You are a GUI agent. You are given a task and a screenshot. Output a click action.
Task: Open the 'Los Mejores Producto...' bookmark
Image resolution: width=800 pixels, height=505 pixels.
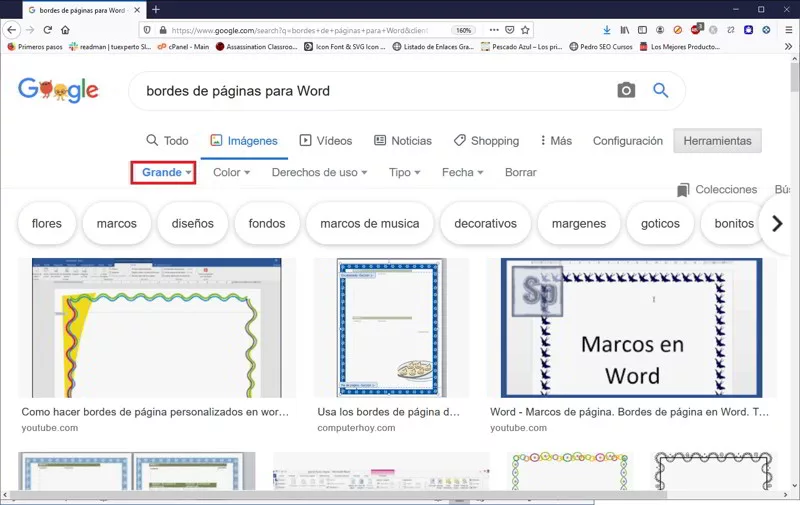click(680, 46)
